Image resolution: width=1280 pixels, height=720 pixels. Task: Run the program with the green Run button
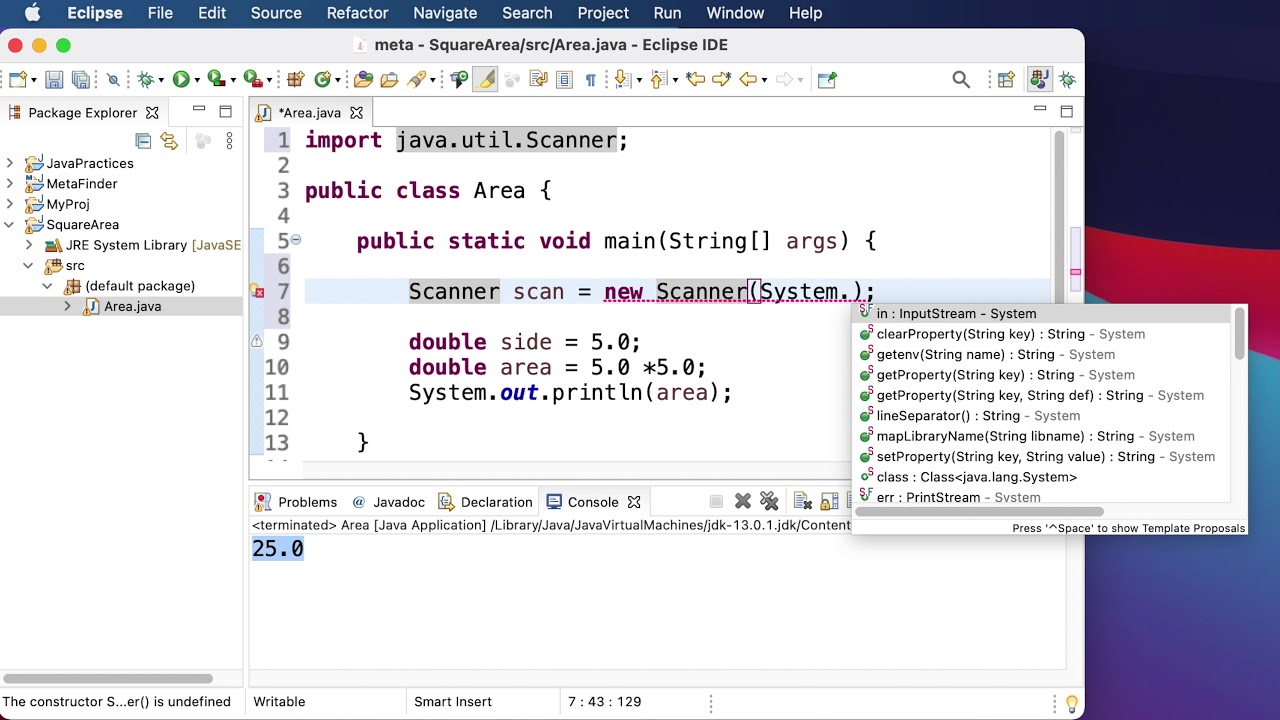point(181,80)
